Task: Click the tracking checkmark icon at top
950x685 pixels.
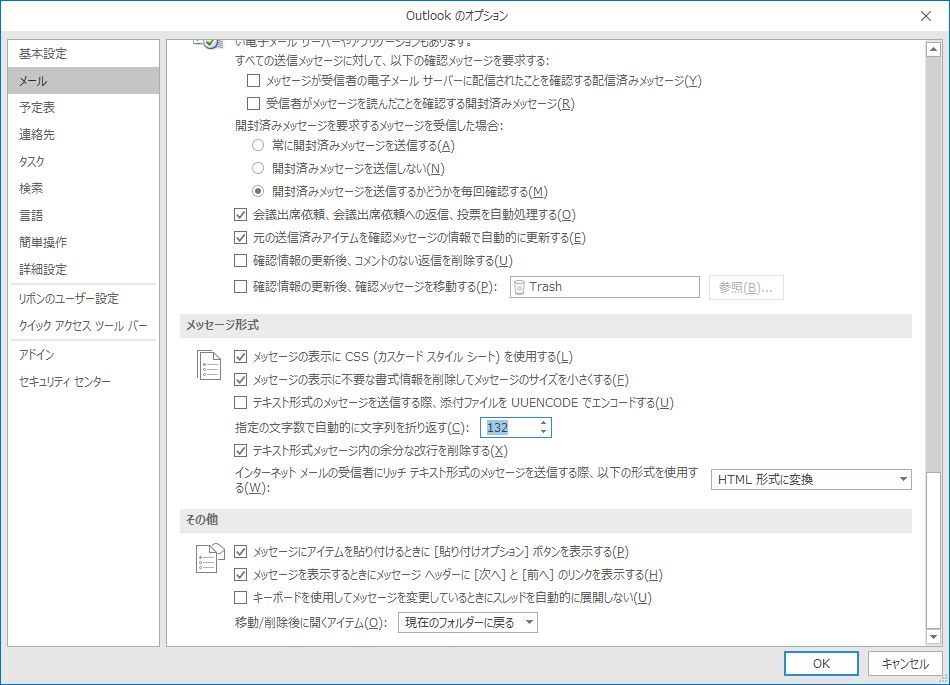Action: click(x=208, y=42)
